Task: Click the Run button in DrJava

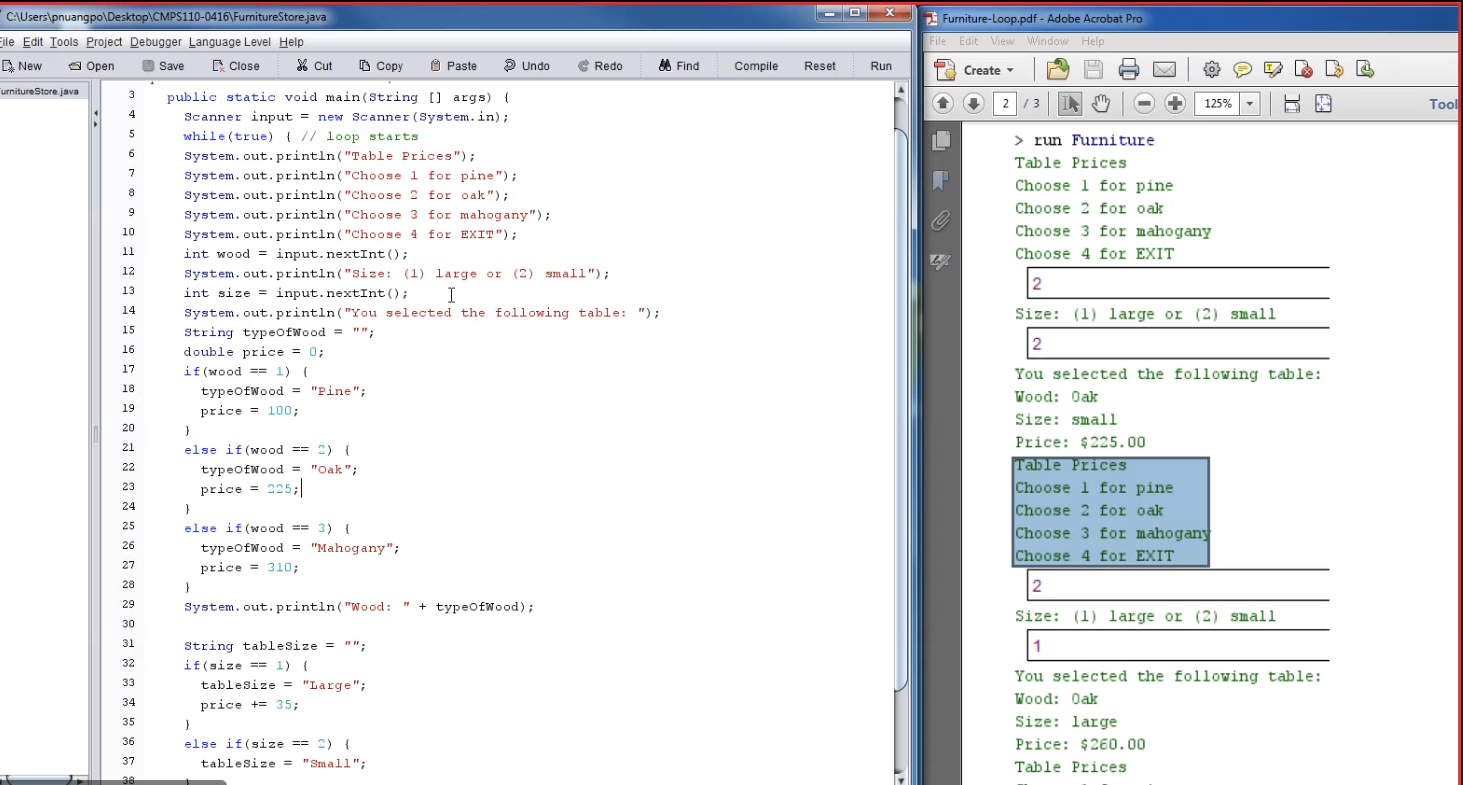Action: tap(881, 66)
